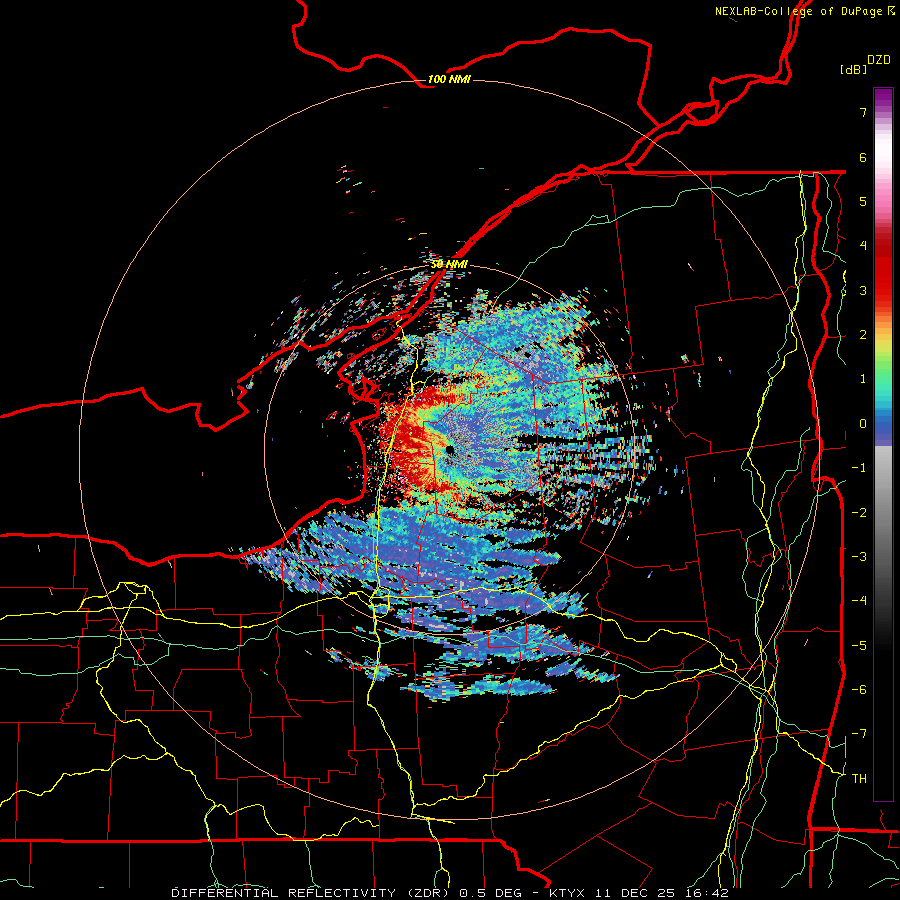Select the 5 value on the color scale
This screenshot has height=900, width=900.
863,201
